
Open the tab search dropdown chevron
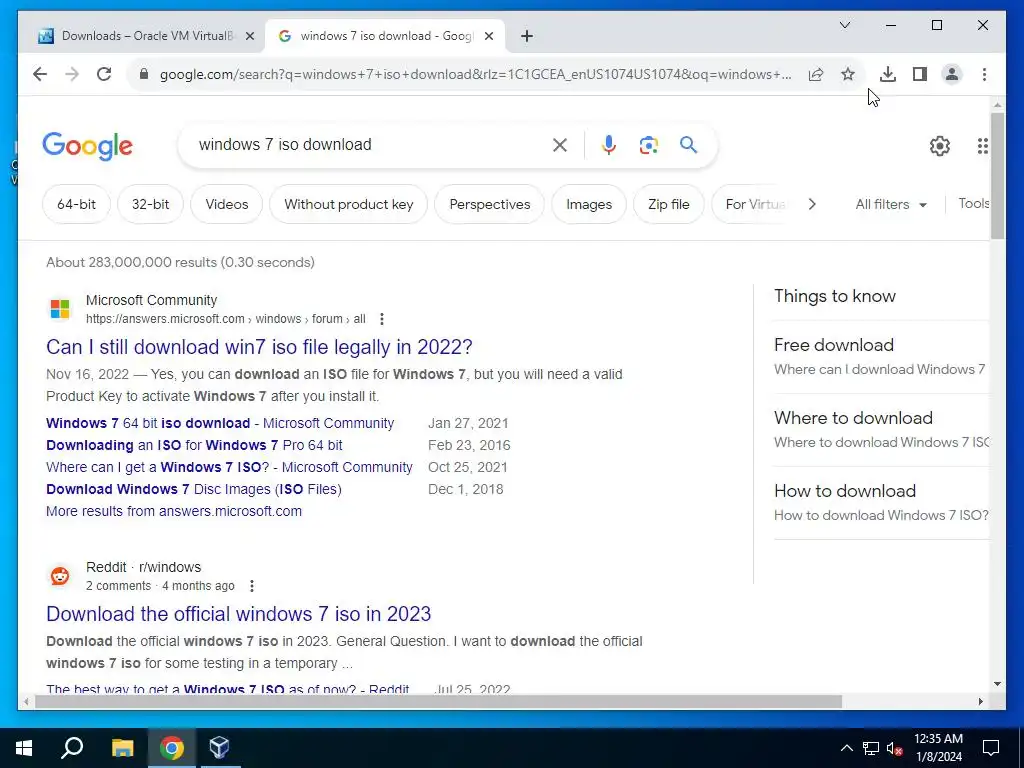click(844, 25)
